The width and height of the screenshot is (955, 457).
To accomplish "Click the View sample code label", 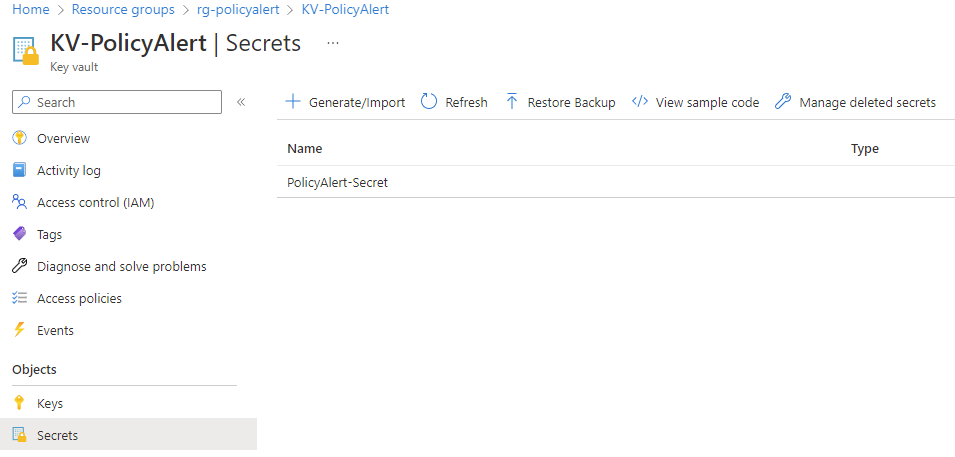I will pyautogui.click(x=708, y=102).
